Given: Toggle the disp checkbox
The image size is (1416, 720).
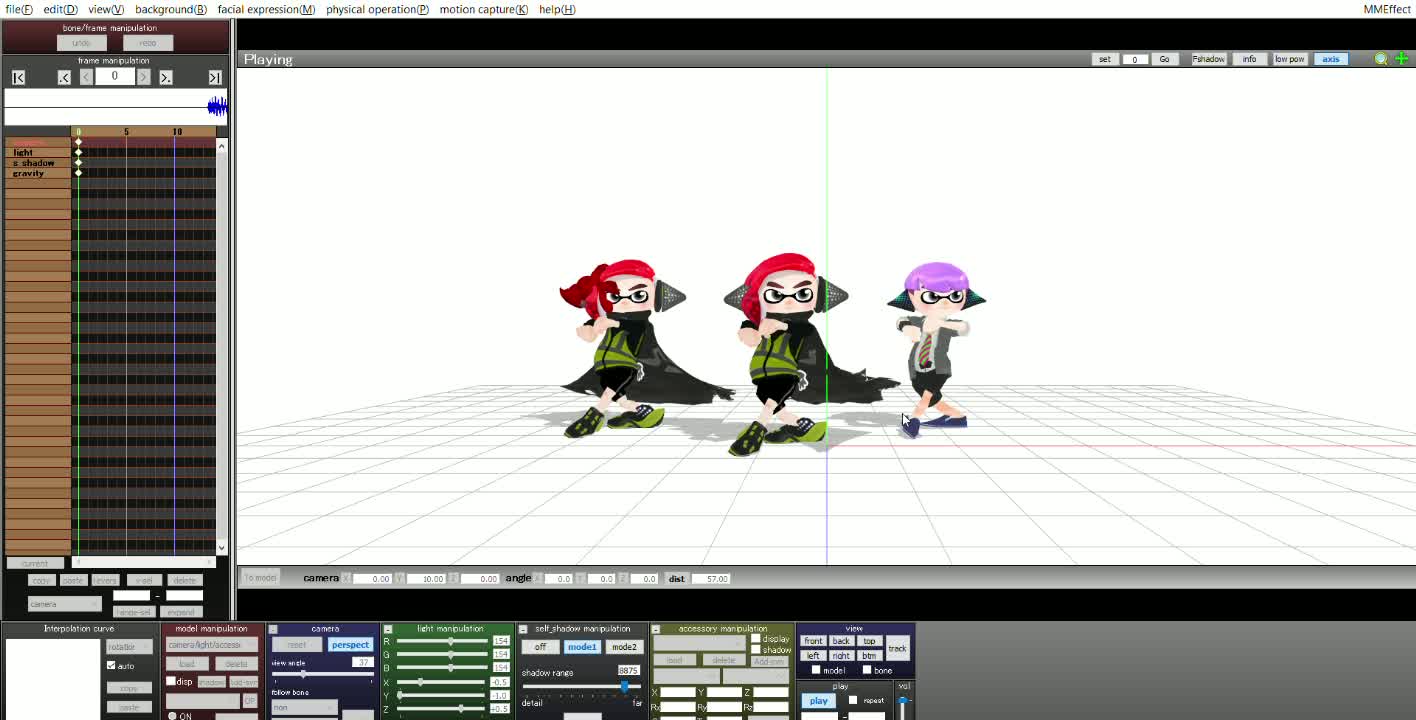Looking at the screenshot, I should [171, 681].
